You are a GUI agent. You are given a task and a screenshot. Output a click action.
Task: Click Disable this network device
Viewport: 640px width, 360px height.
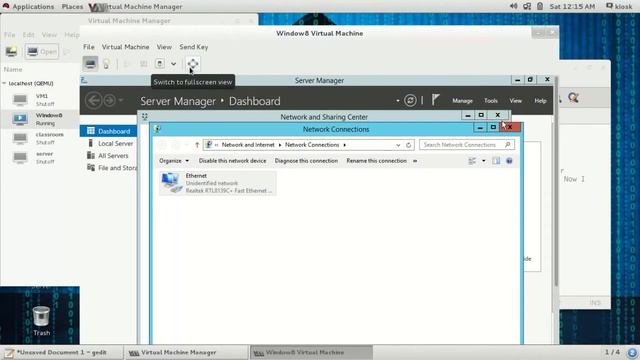point(232,161)
